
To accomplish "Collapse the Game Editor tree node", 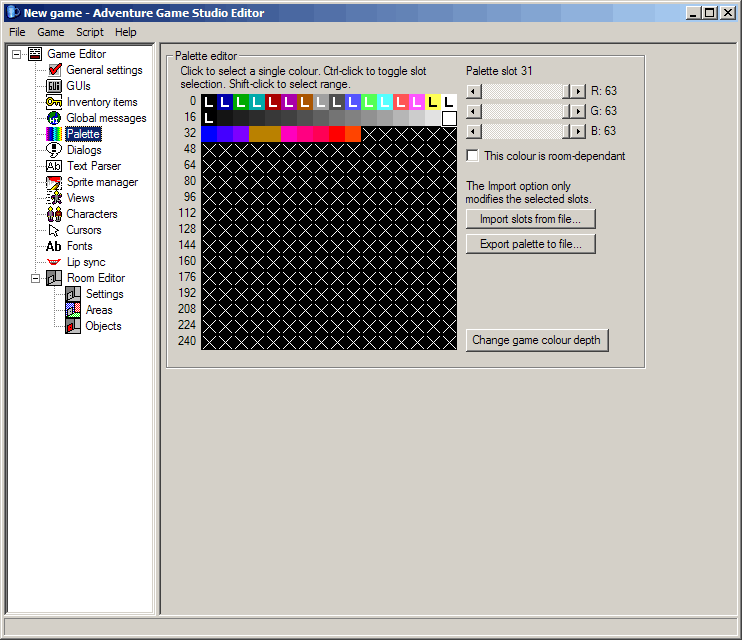I will 17,54.
